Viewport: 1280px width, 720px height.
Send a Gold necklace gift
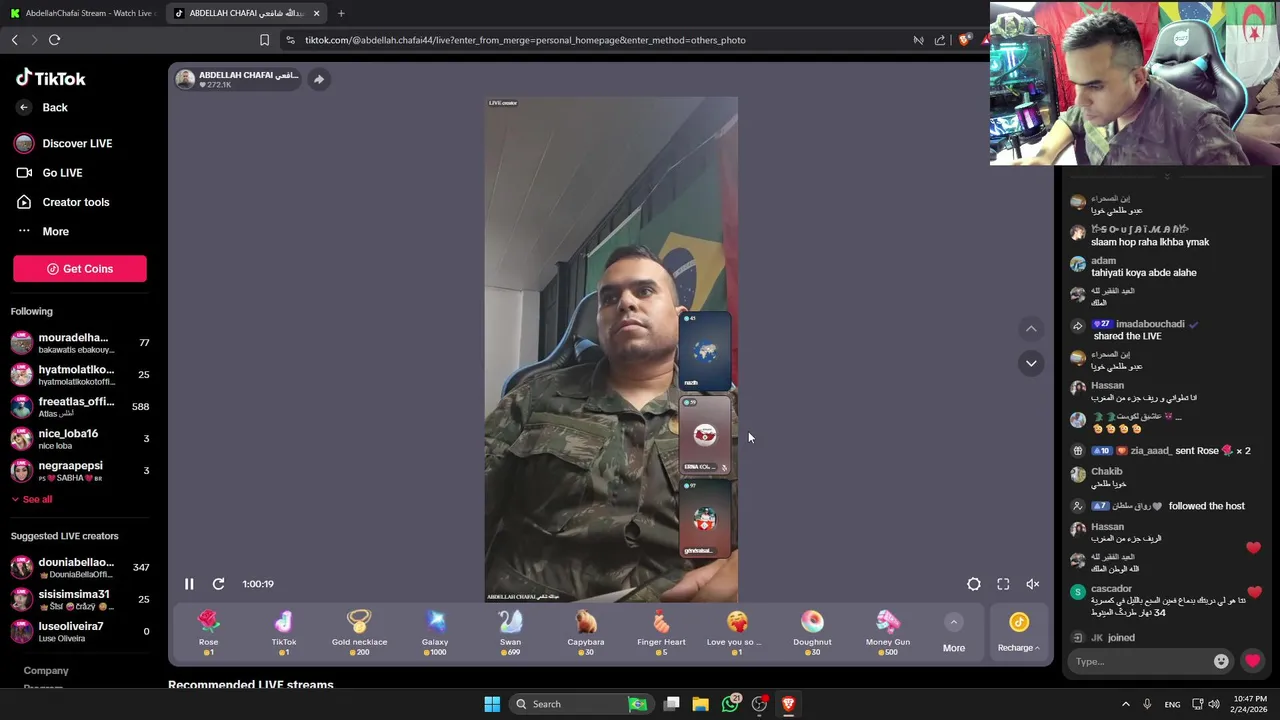[359, 633]
